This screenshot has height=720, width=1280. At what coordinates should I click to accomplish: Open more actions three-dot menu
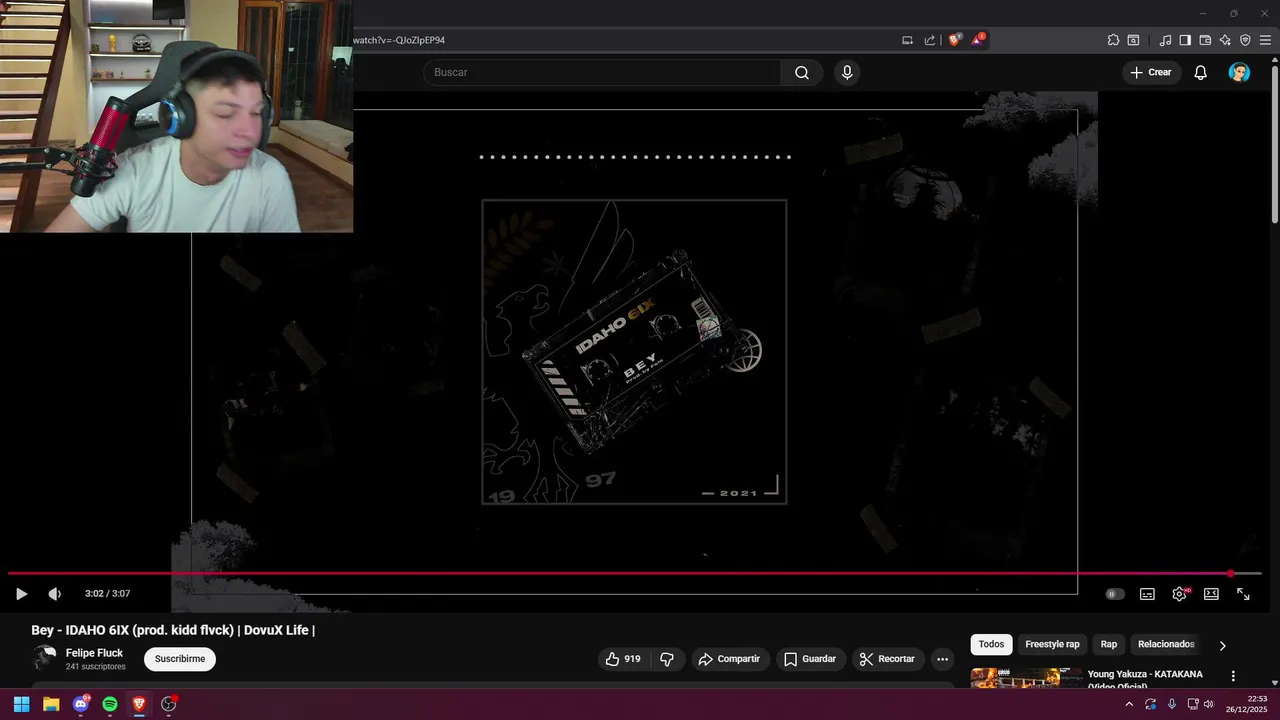[x=942, y=659]
